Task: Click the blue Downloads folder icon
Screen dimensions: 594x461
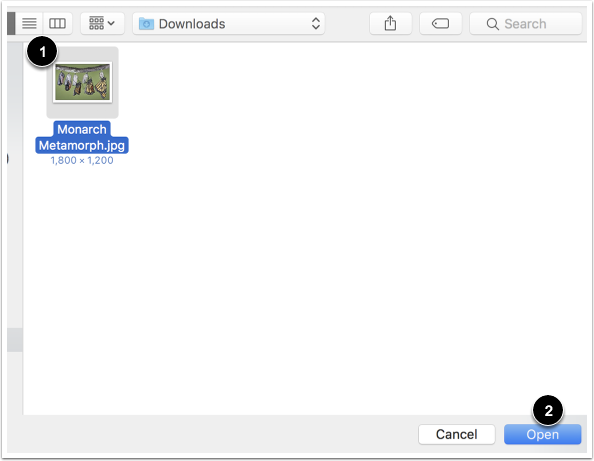Action: click(x=146, y=24)
